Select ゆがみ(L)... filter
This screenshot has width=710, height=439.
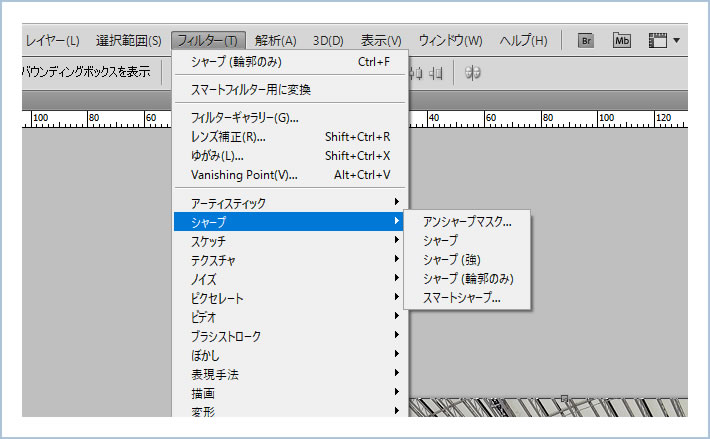tap(290, 156)
